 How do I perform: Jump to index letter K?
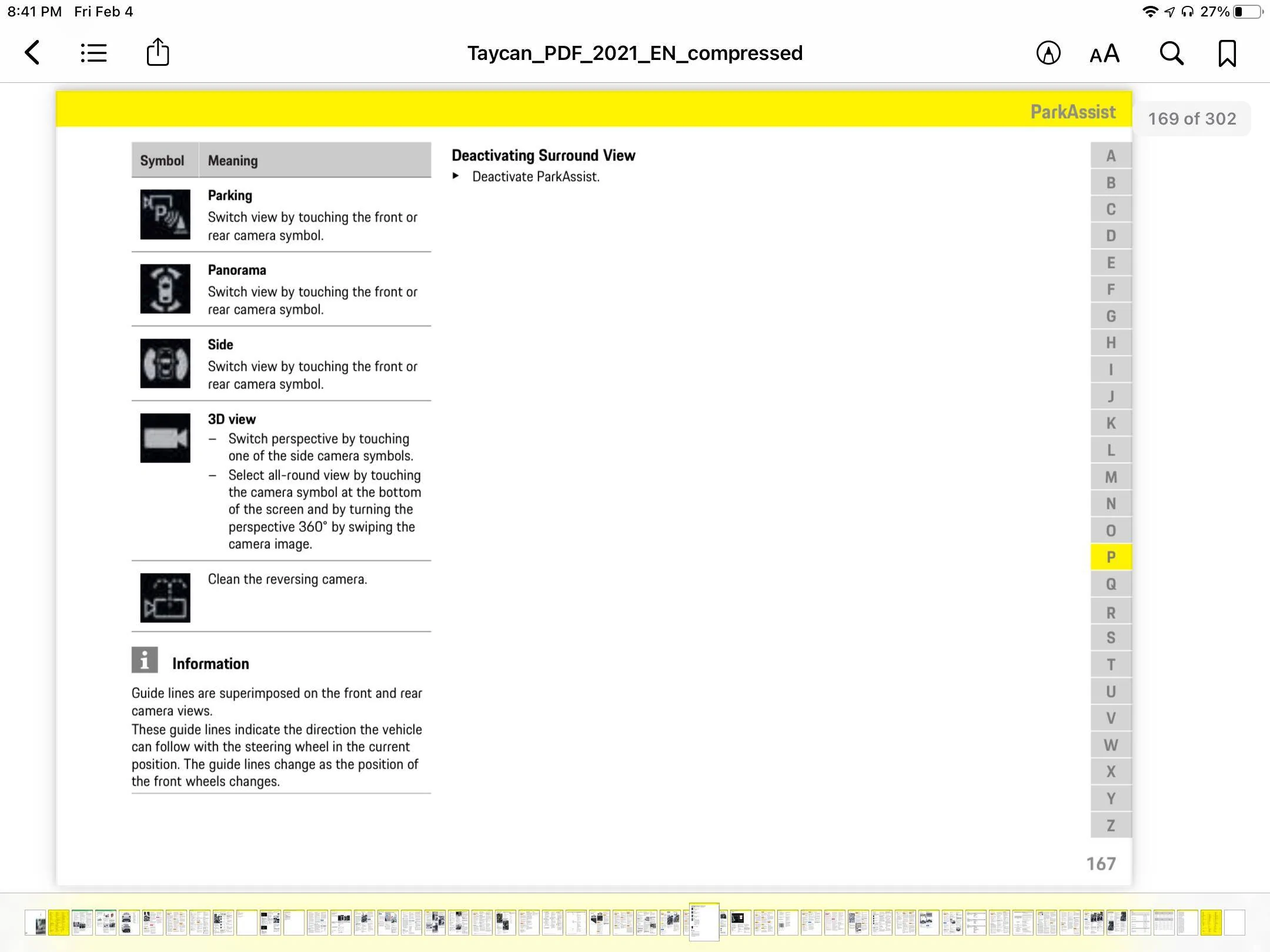(x=1111, y=423)
